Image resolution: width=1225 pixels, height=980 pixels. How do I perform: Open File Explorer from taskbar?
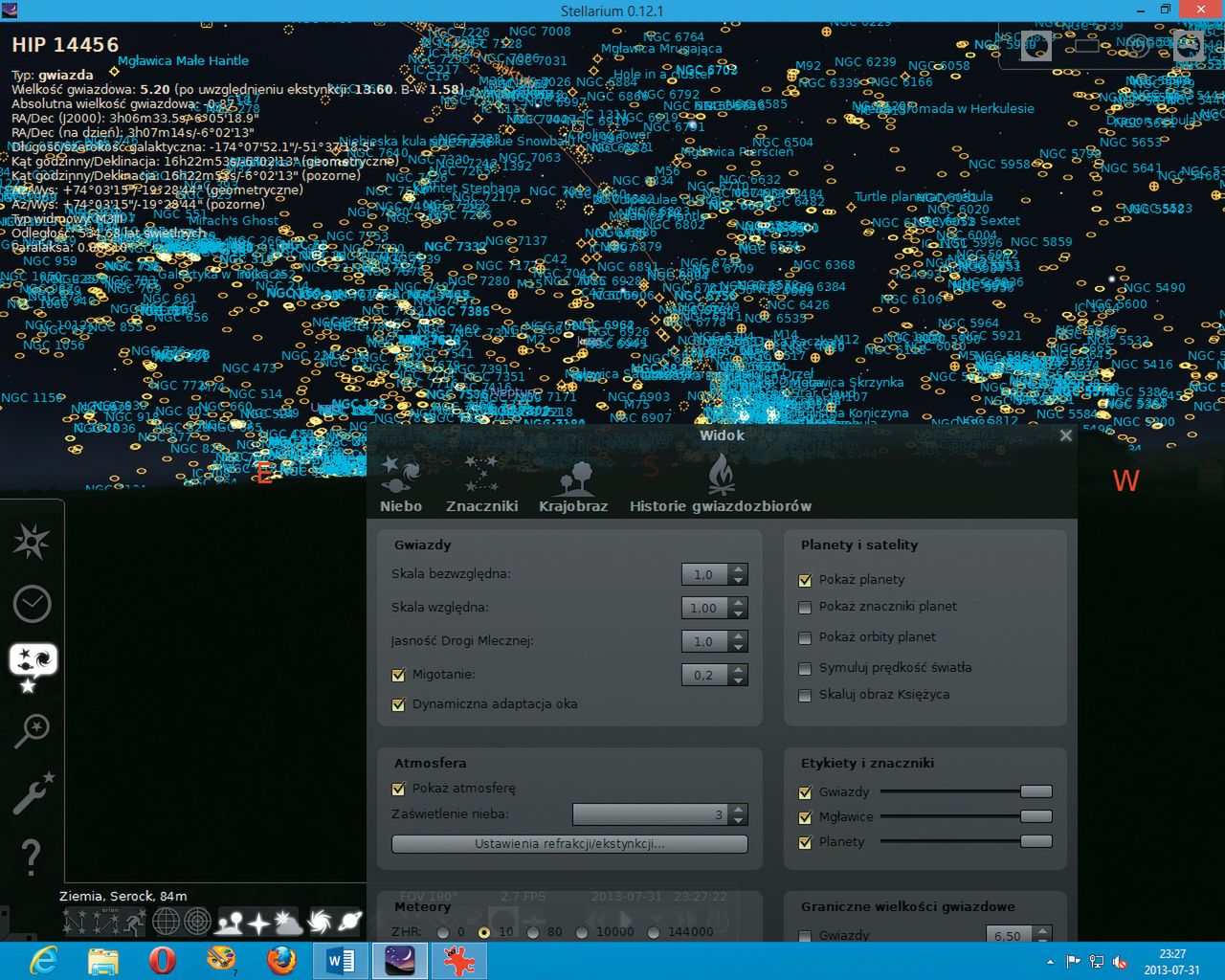click(102, 960)
